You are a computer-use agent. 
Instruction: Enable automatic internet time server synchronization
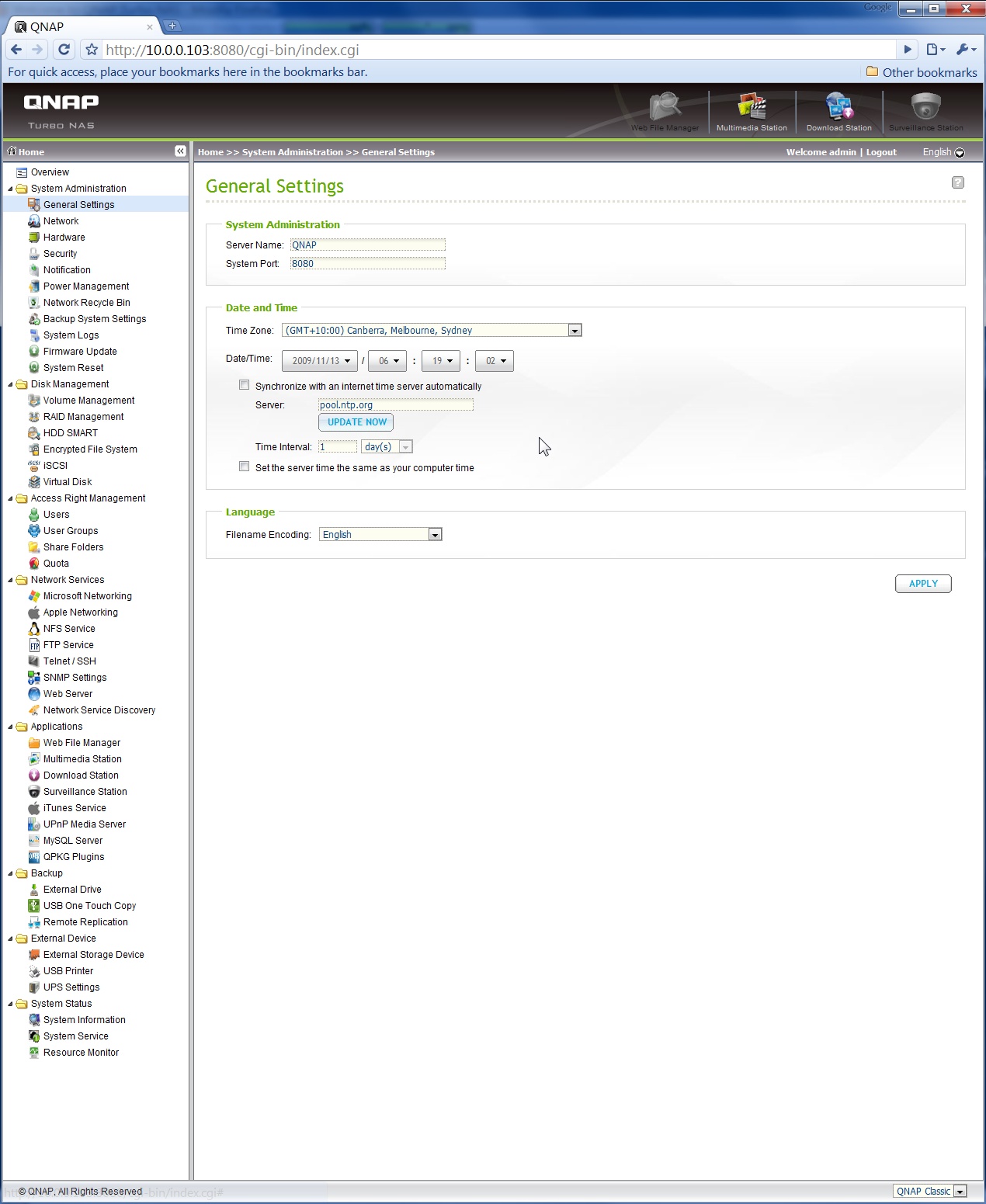[x=245, y=385]
